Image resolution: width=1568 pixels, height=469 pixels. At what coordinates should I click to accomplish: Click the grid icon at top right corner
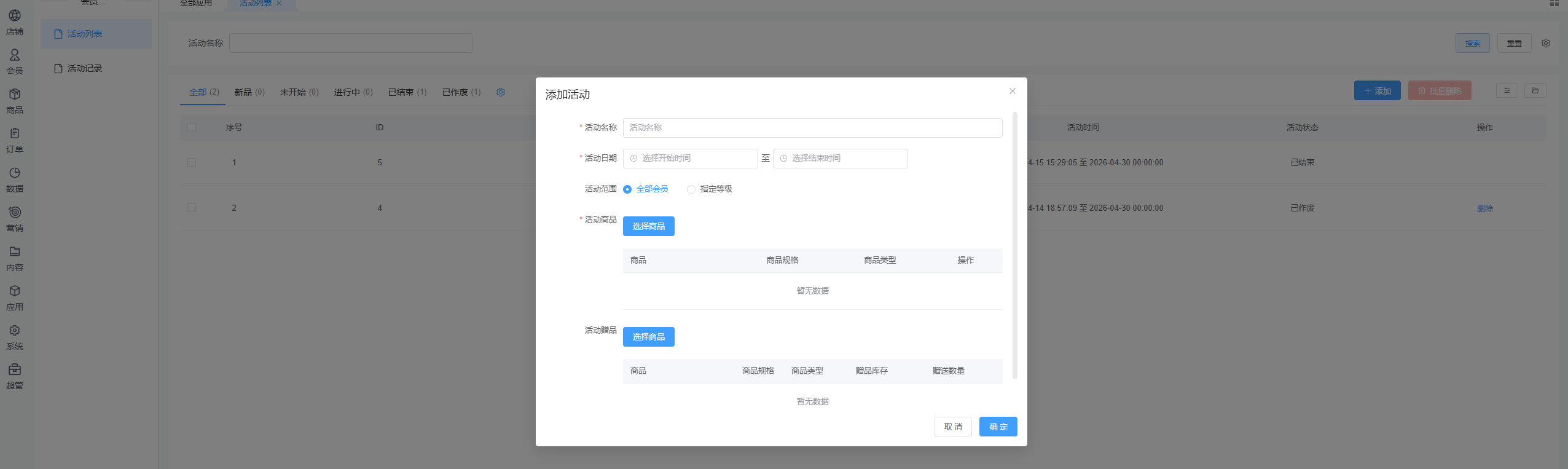click(x=1554, y=3)
